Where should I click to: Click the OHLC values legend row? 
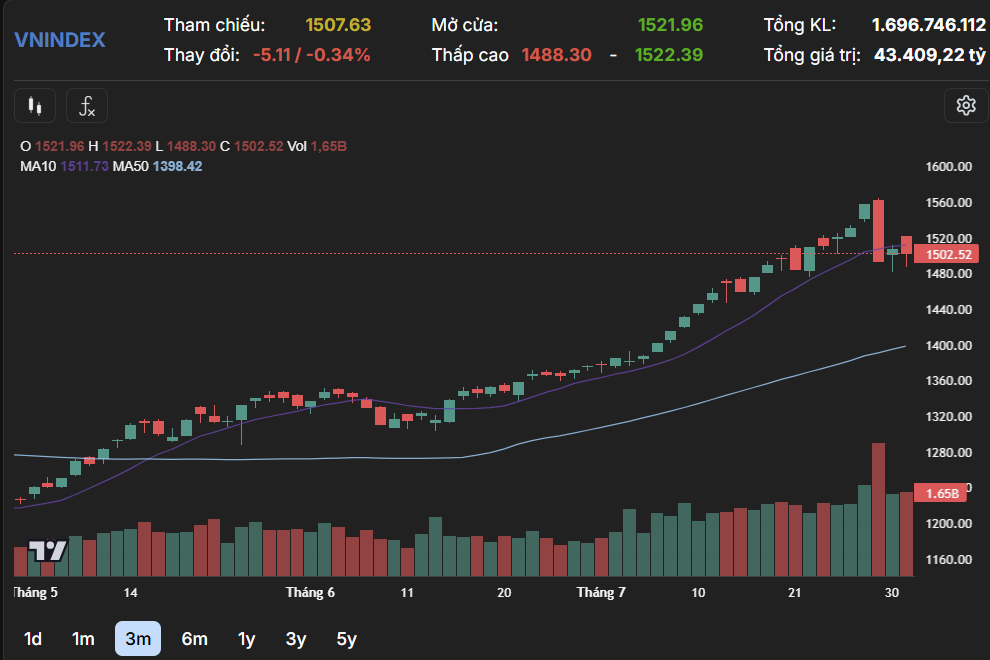tap(183, 146)
